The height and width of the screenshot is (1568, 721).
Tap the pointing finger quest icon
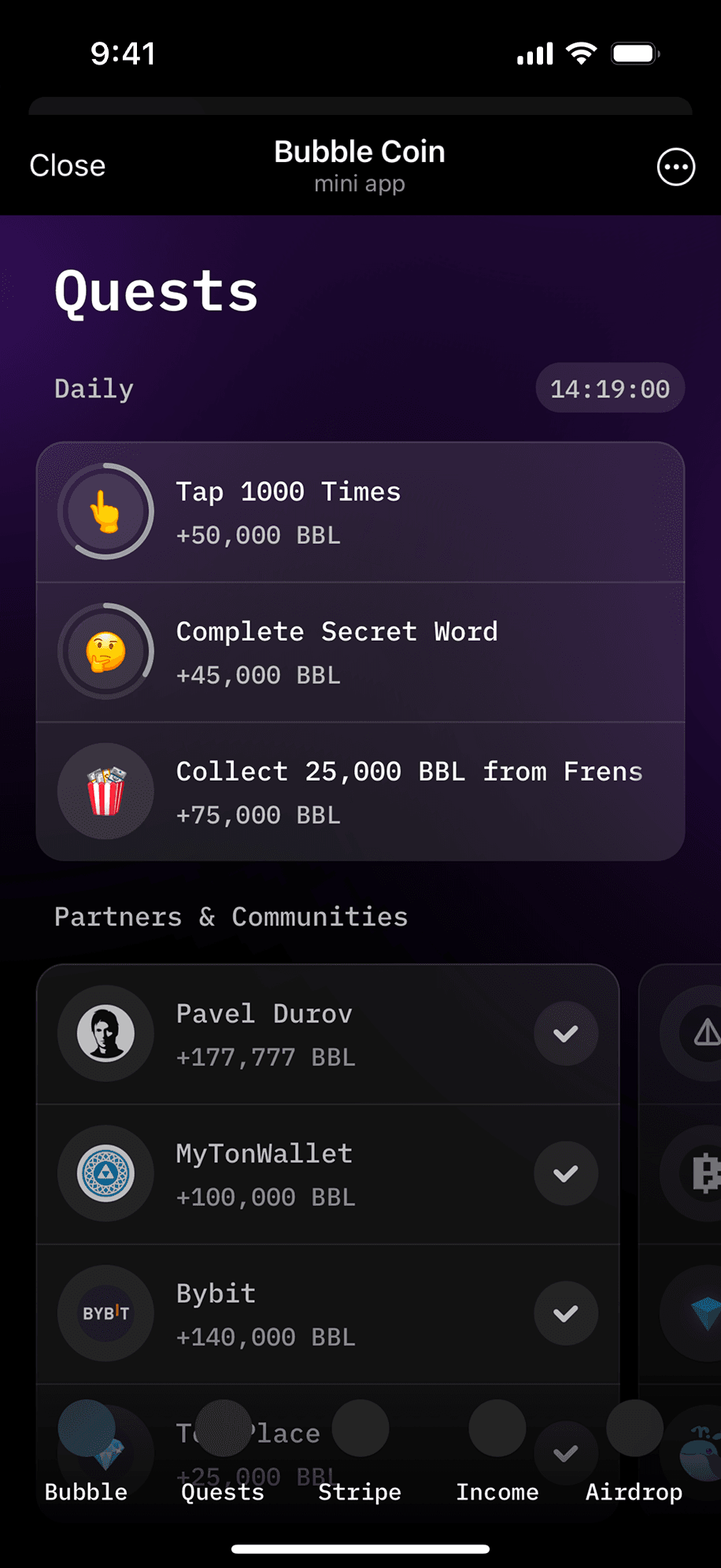(x=105, y=512)
